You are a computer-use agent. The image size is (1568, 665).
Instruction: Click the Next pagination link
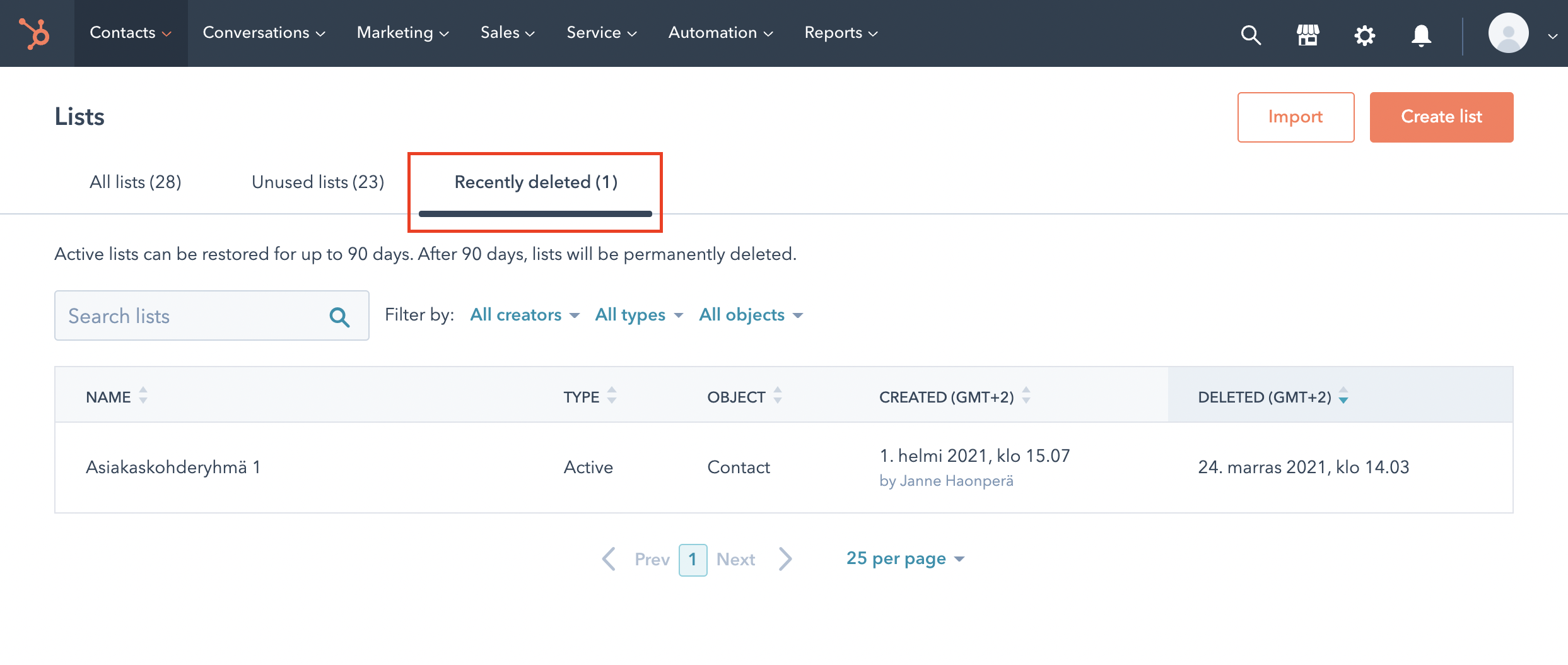pos(735,559)
